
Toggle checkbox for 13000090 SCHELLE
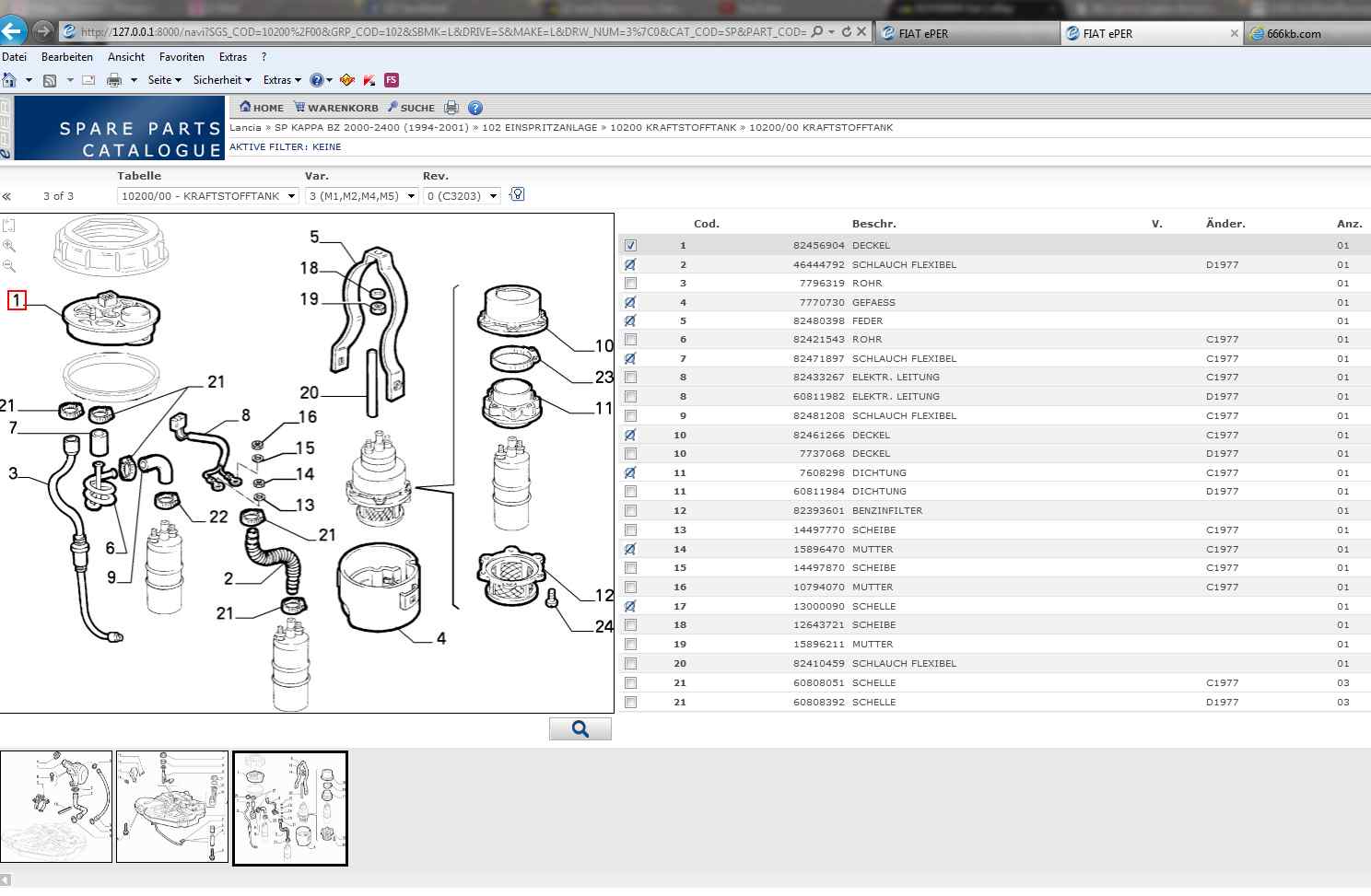[630, 606]
